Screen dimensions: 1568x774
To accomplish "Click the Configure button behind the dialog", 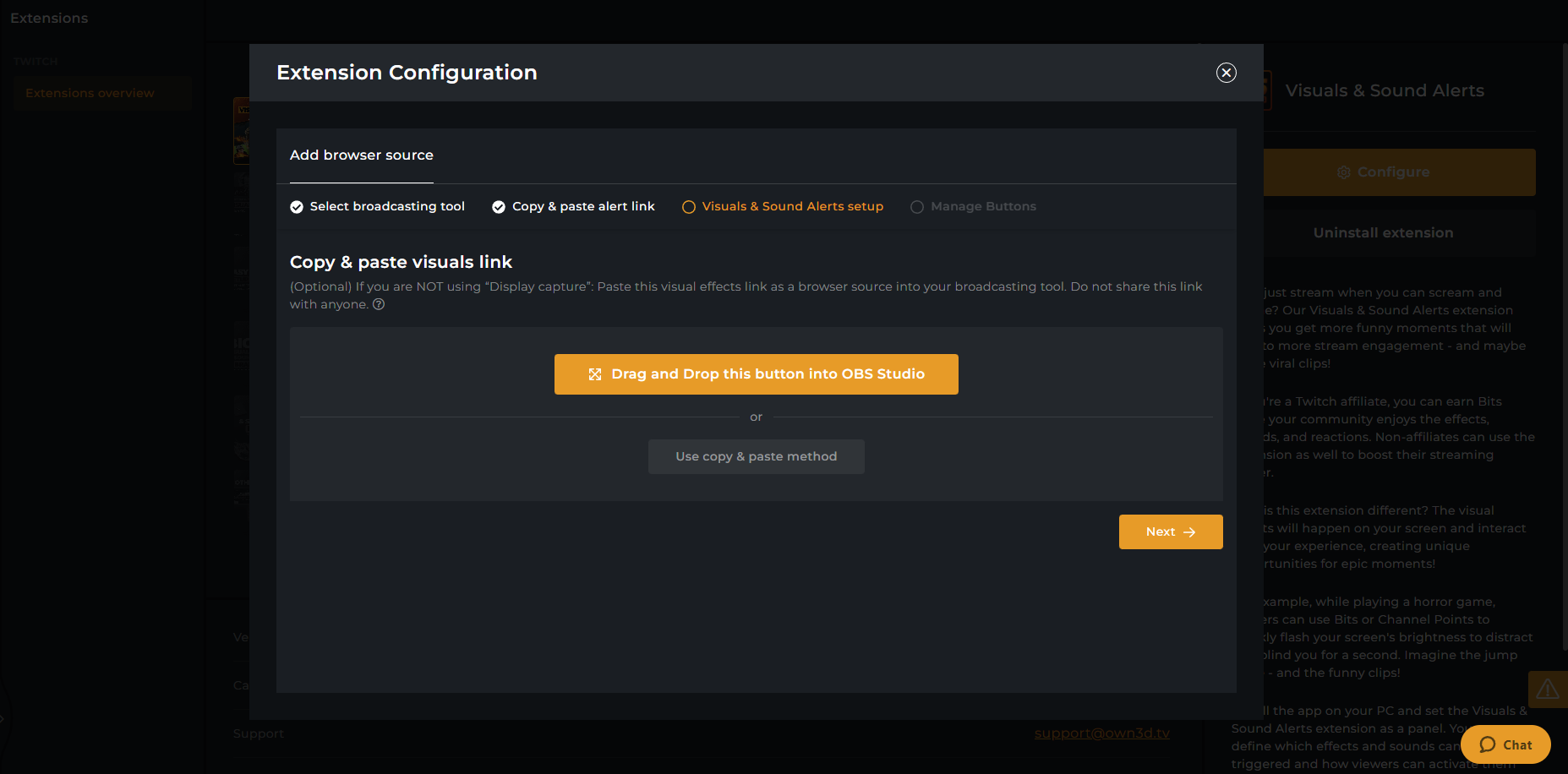I will point(1400,172).
